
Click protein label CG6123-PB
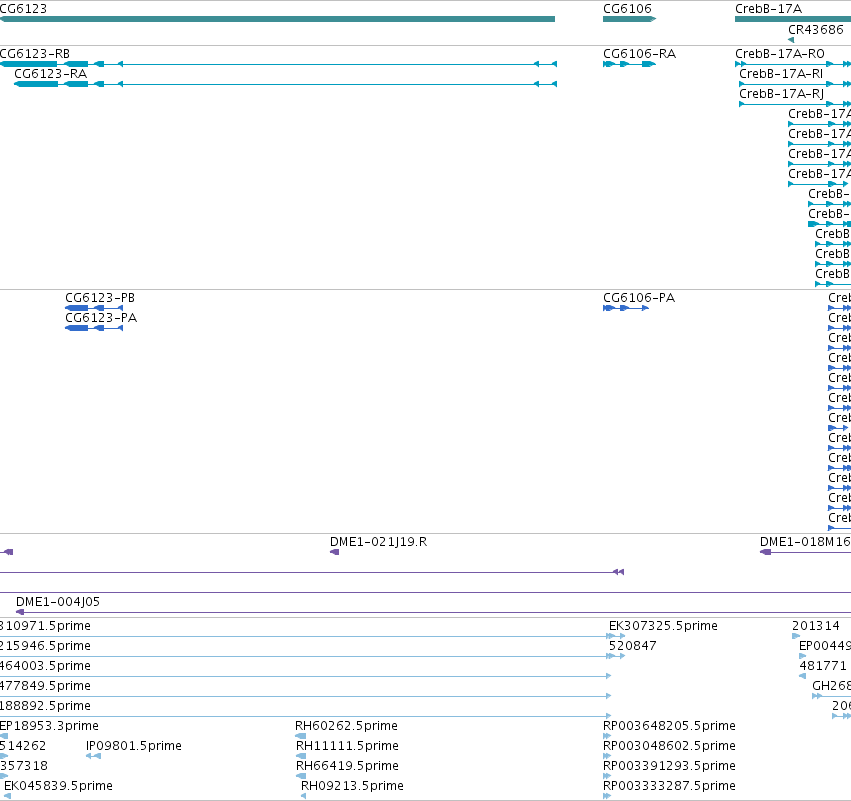tap(100, 298)
